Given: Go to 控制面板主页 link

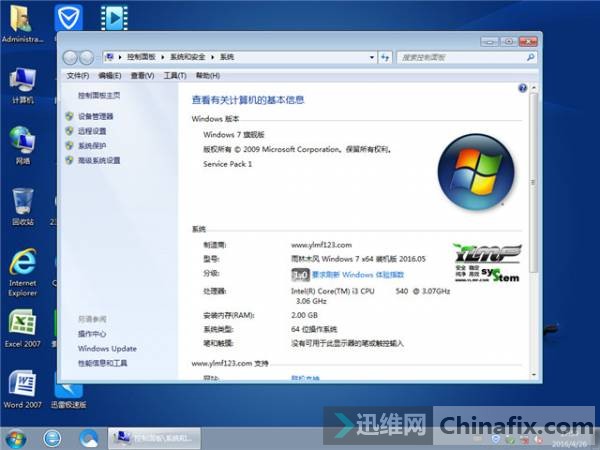Looking at the screenshot, I should pos(99,95).
